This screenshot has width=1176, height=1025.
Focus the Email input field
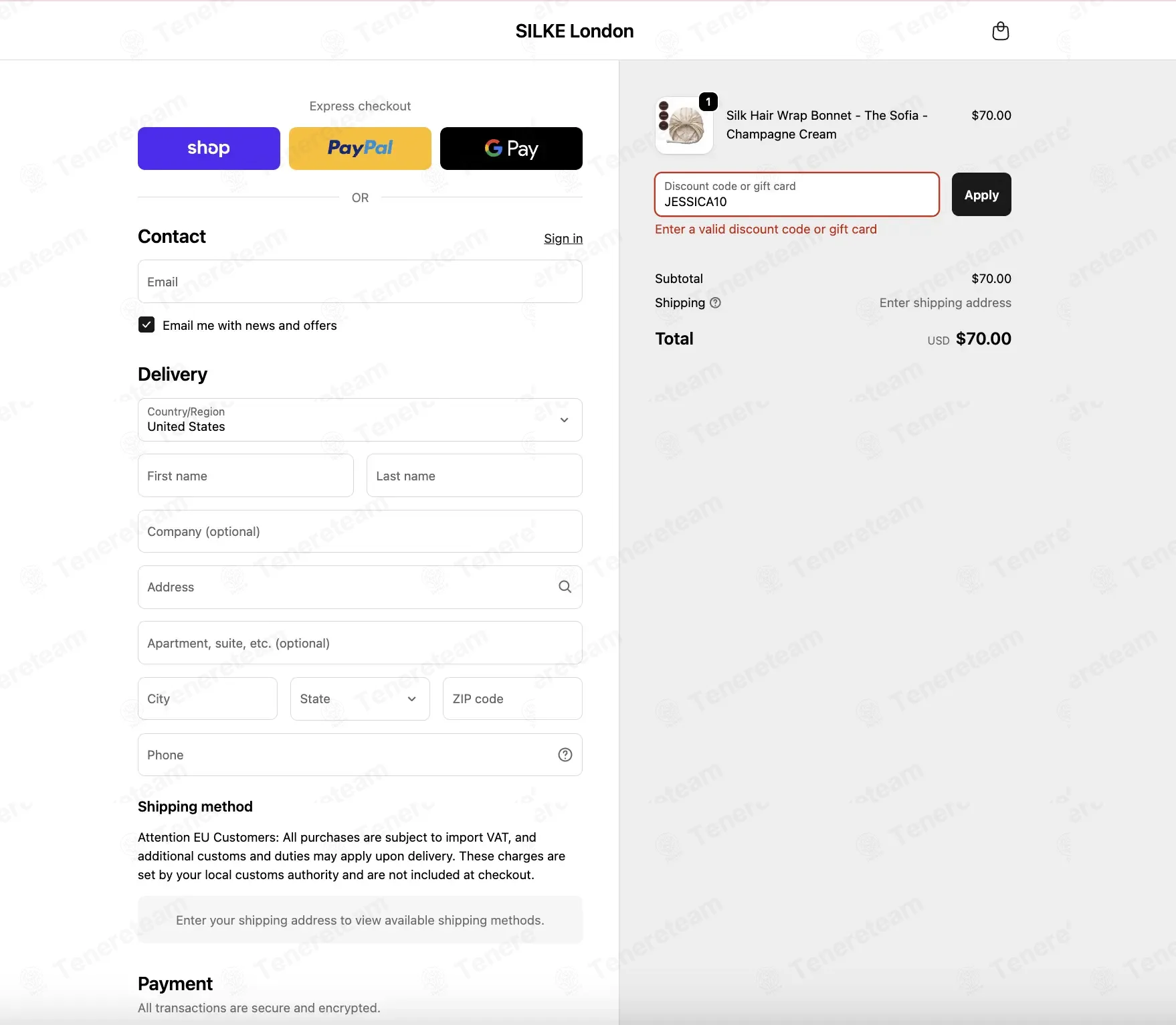tap(360, 282)
